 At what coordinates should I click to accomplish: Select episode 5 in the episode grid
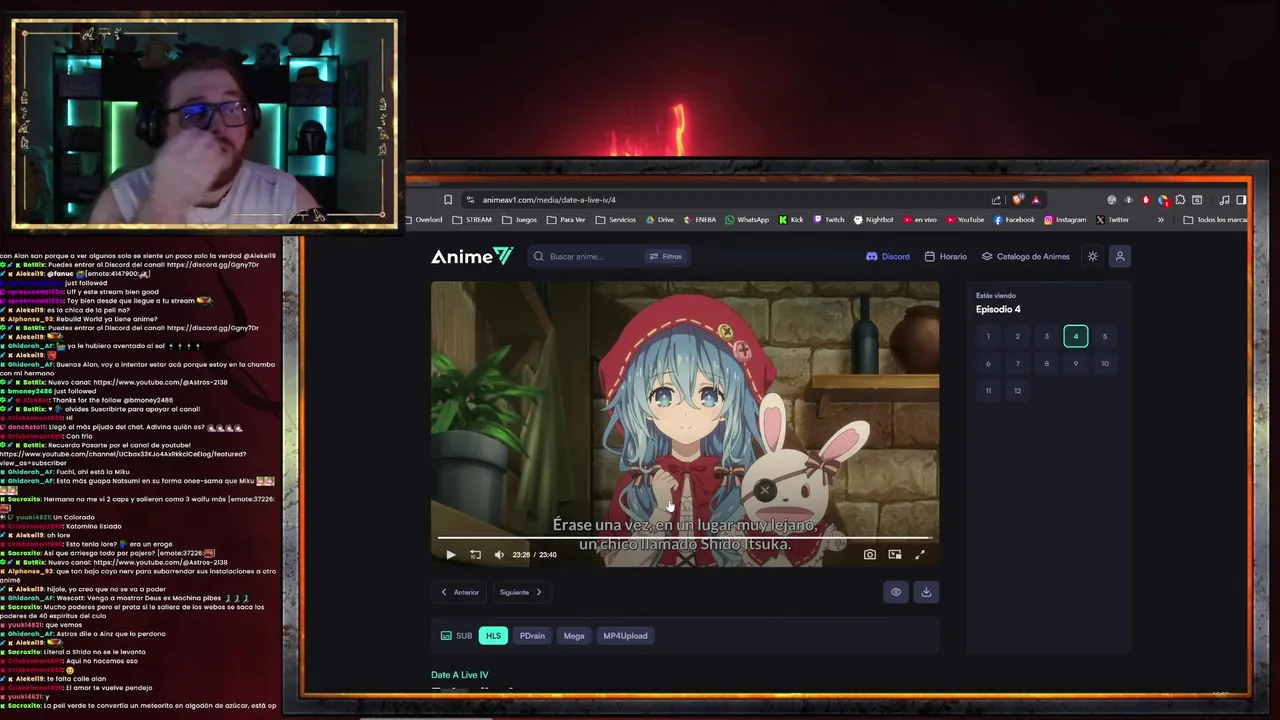tap(1105, 336)
